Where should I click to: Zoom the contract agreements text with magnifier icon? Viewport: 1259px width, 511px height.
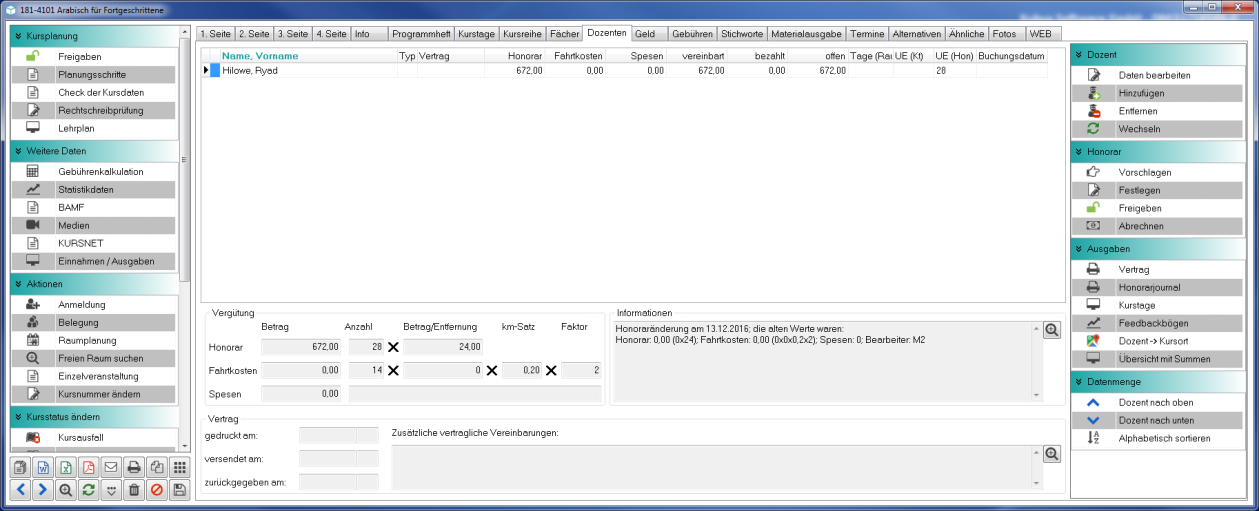[1051, 454]
